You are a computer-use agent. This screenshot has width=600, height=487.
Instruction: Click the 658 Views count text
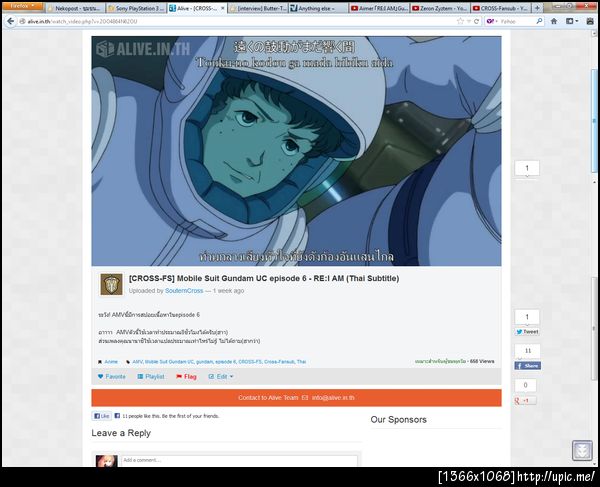482,361
